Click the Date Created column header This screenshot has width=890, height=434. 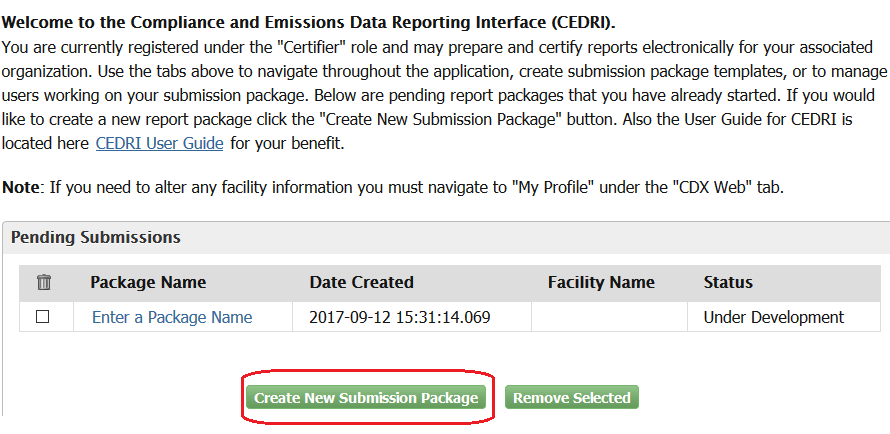pos(361,282)
